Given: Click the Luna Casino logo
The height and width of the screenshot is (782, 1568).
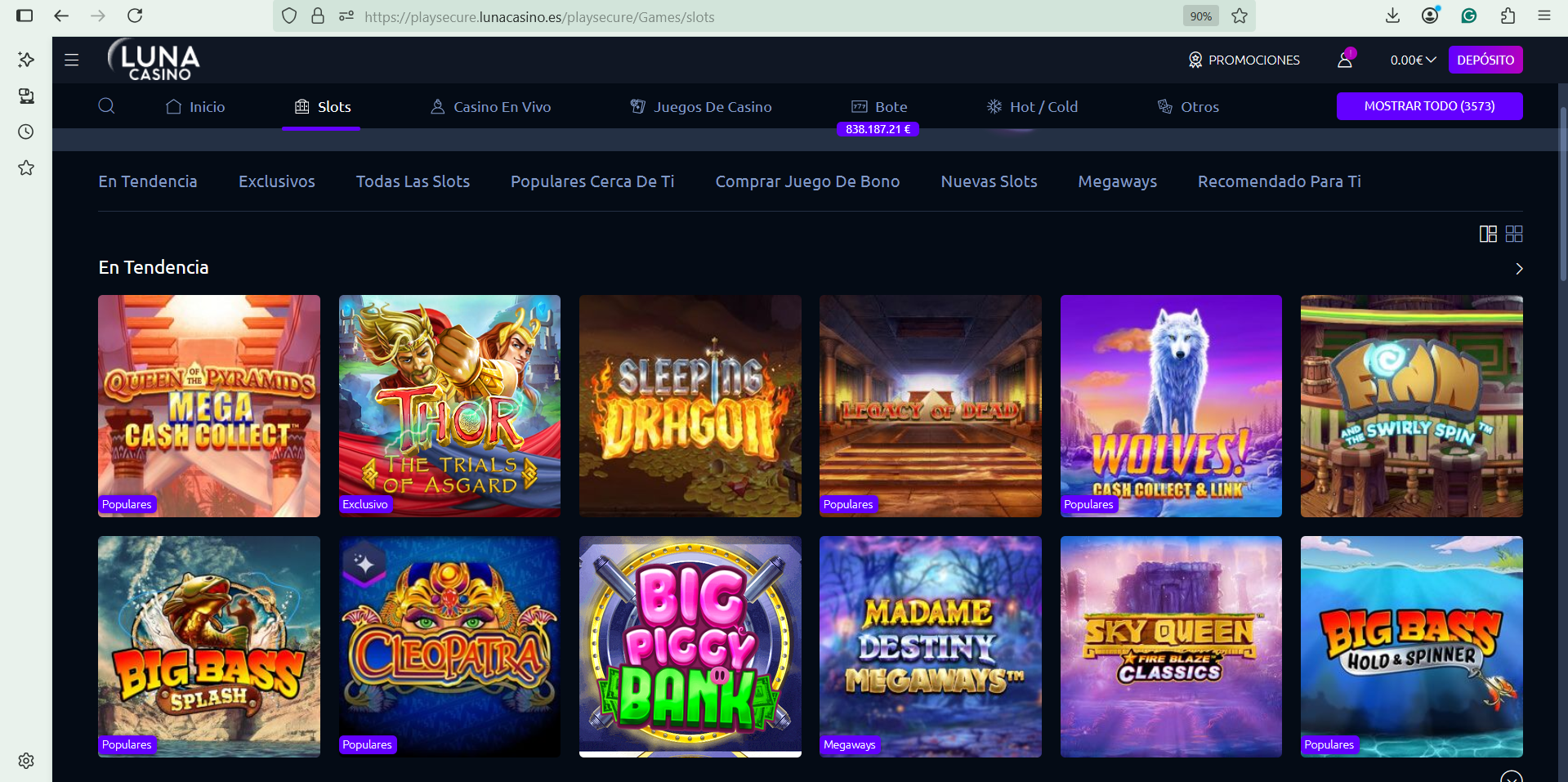Looking at the screenshot, I should pos(154,60).
